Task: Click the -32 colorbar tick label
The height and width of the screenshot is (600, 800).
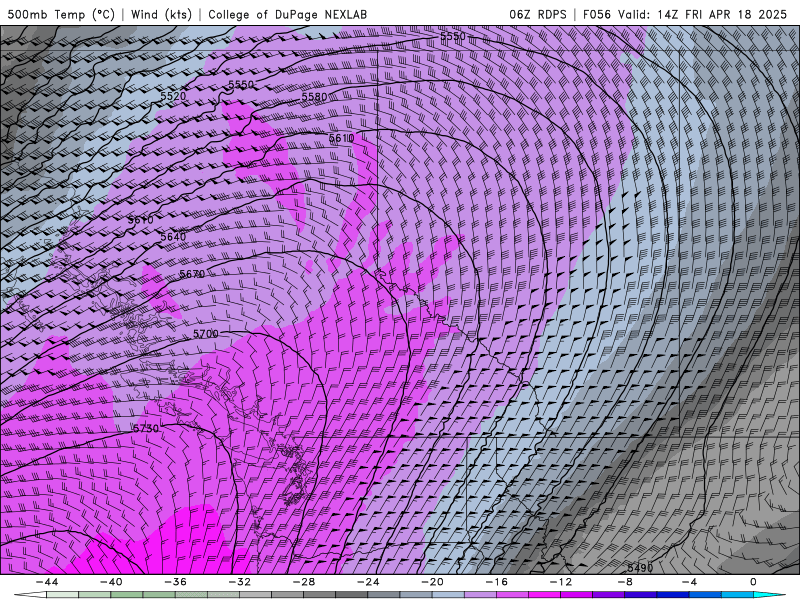Action: pyautogui.click(x=240, y=582)
